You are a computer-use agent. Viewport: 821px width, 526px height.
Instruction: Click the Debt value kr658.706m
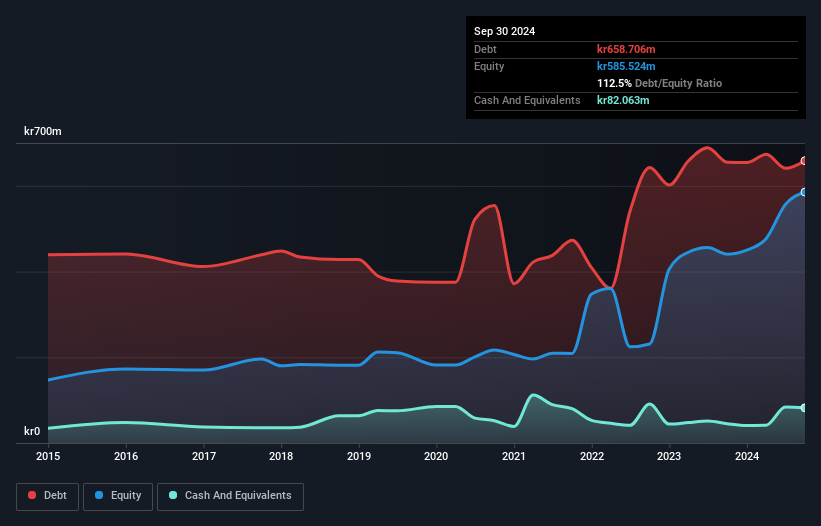626,49
